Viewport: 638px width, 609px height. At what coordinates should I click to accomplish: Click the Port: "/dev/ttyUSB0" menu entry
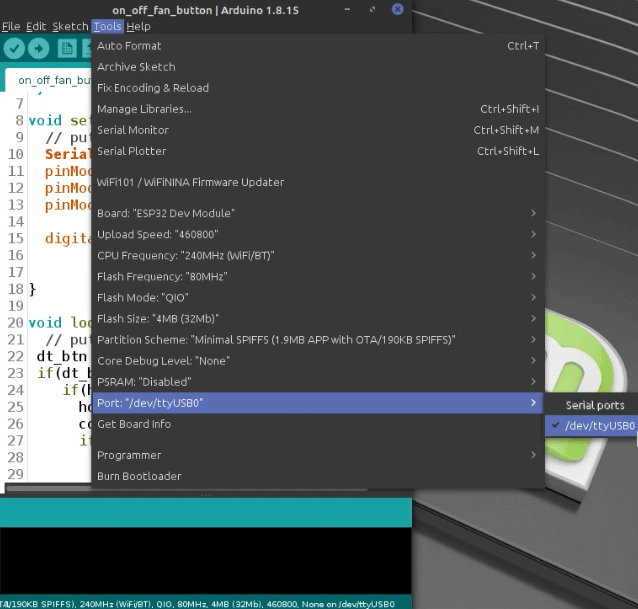(318, 403)
